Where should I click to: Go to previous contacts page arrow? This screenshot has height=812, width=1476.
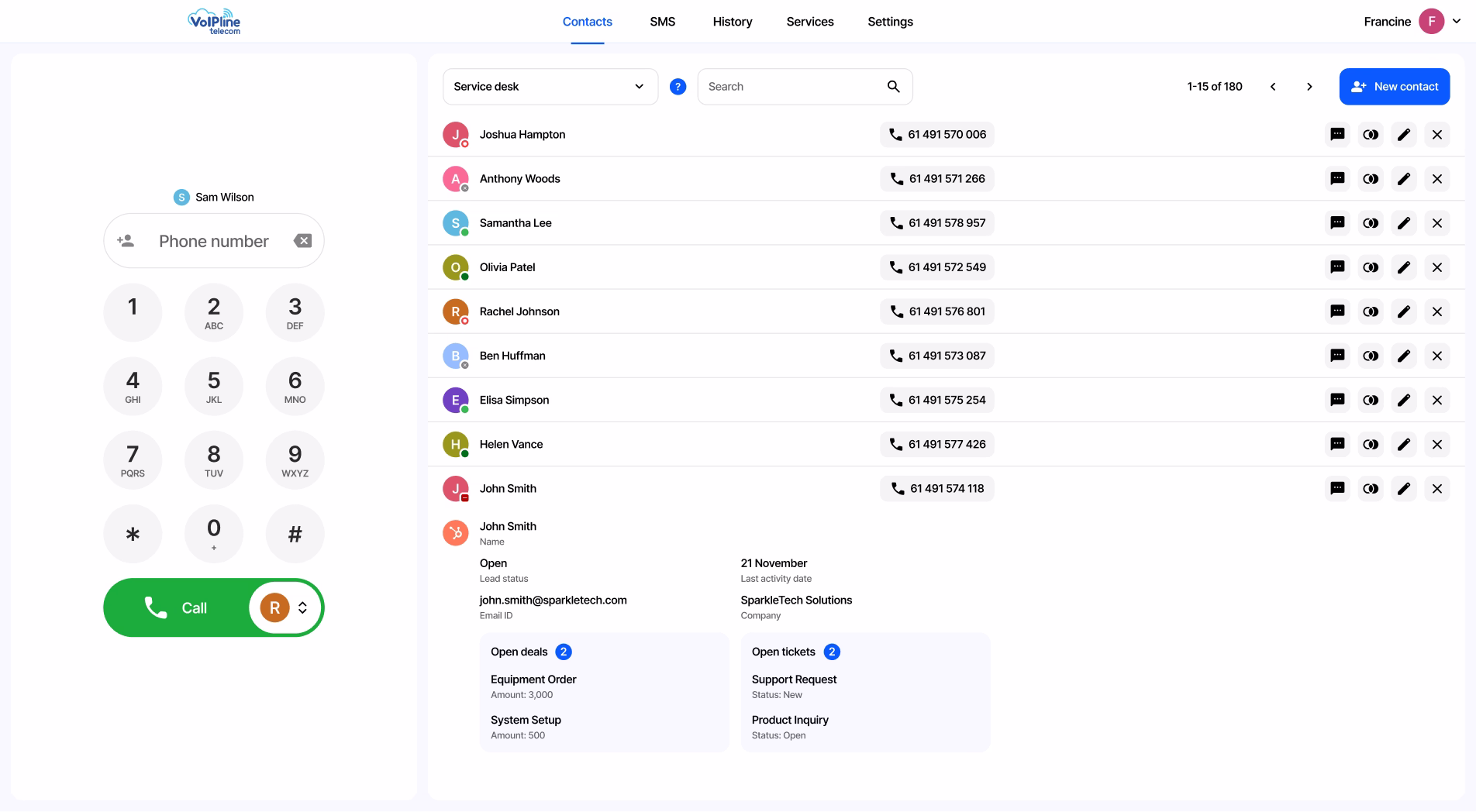1273,87
